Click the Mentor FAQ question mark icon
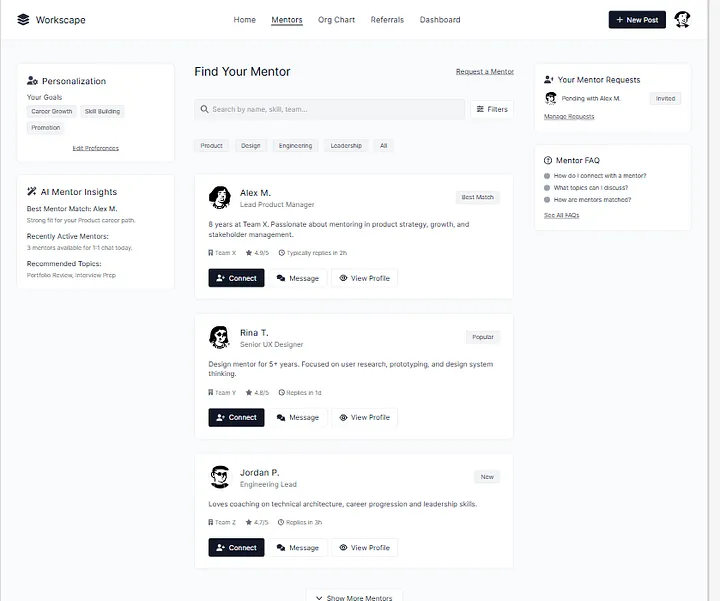 point(548,160)
